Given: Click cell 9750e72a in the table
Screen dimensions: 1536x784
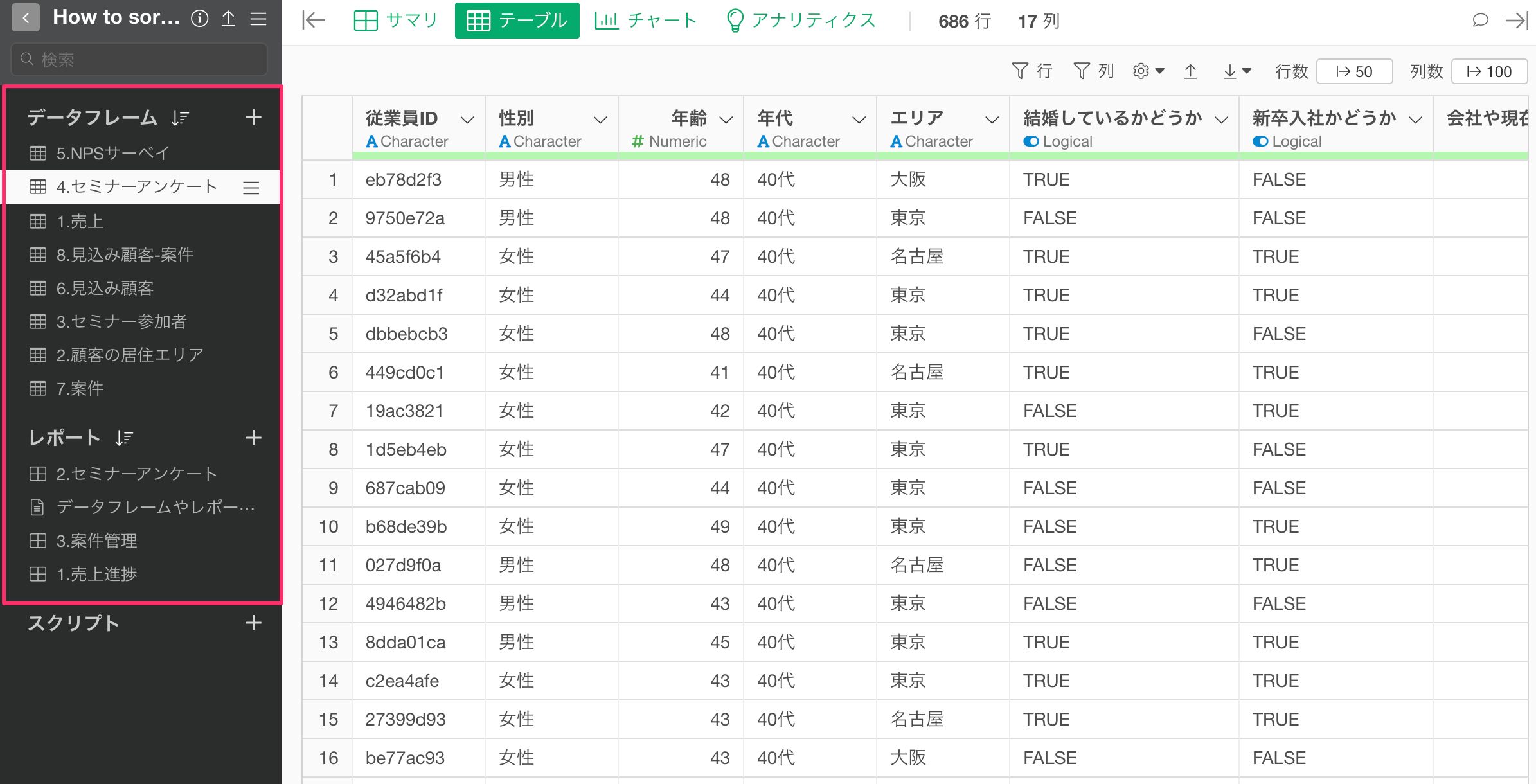Looking at the screenshot, I should pyautogui.click(x=418, y=218).
